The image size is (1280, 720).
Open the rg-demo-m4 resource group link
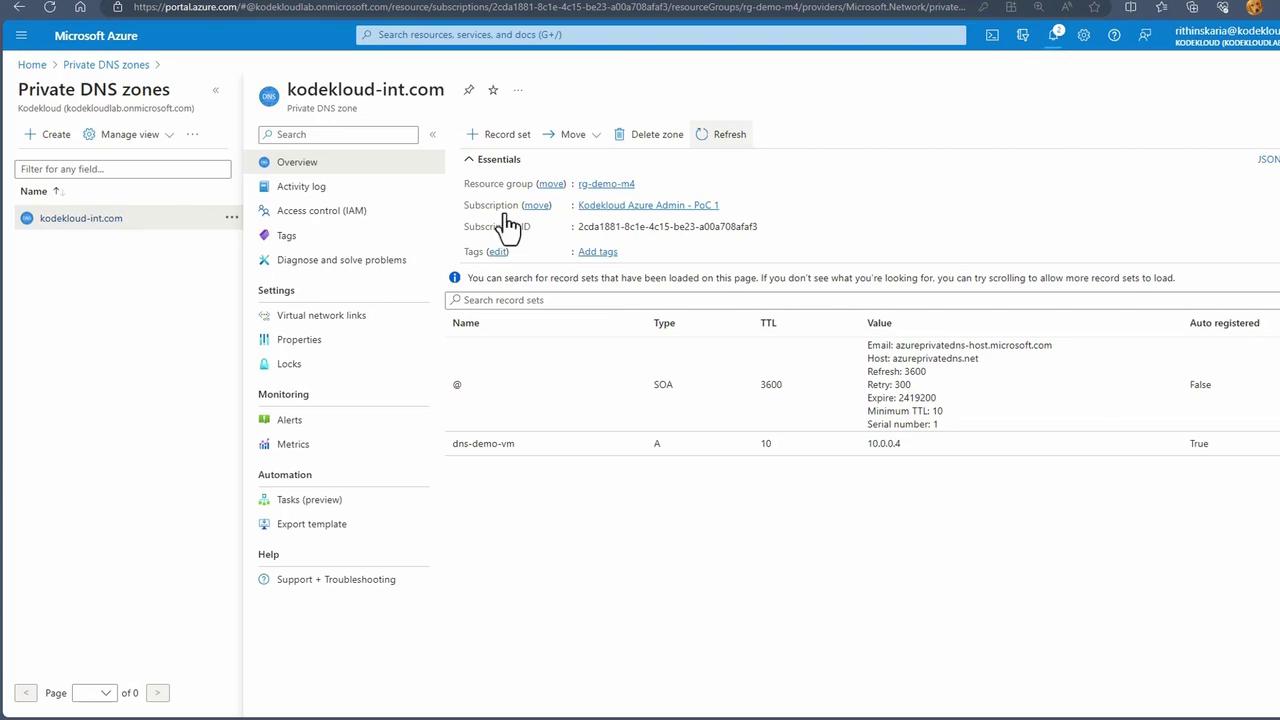(606, 184)
